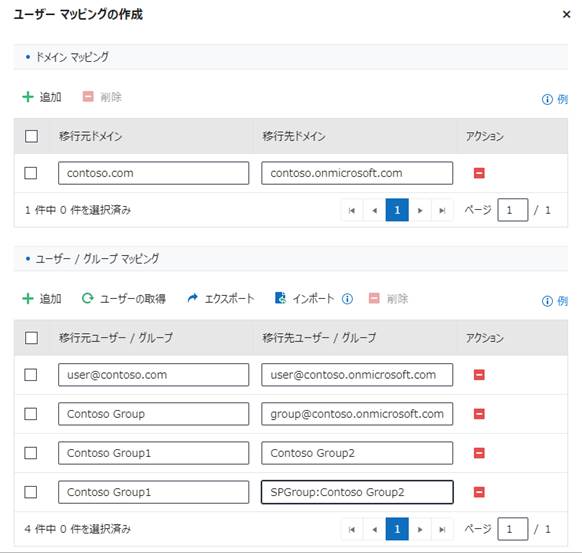Image resolution: width=582 pixels, height=553 pixels.
Task: Open the info icon next to インポート
Action: [347, 299]
